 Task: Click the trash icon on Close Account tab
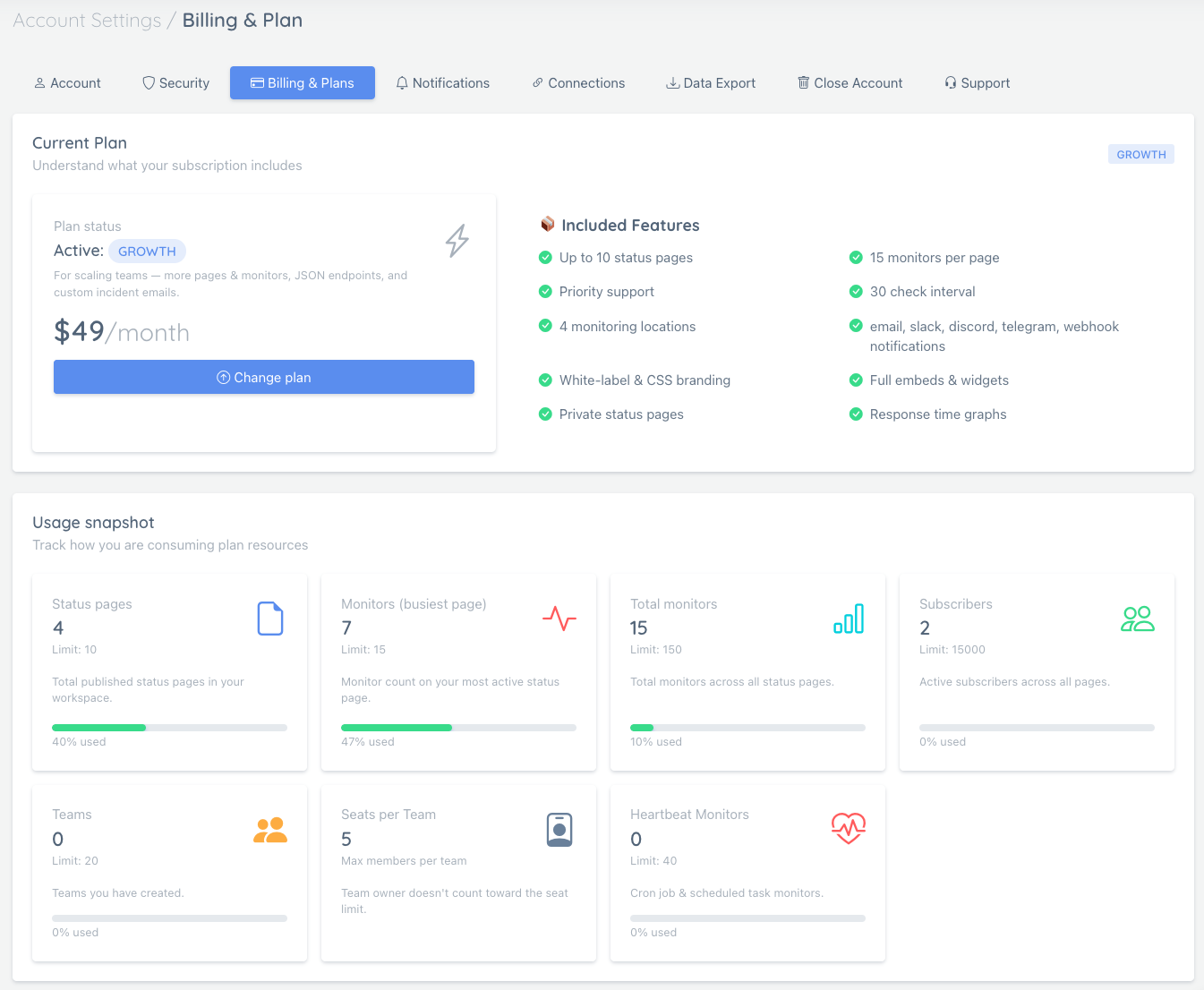pos(803,82)
